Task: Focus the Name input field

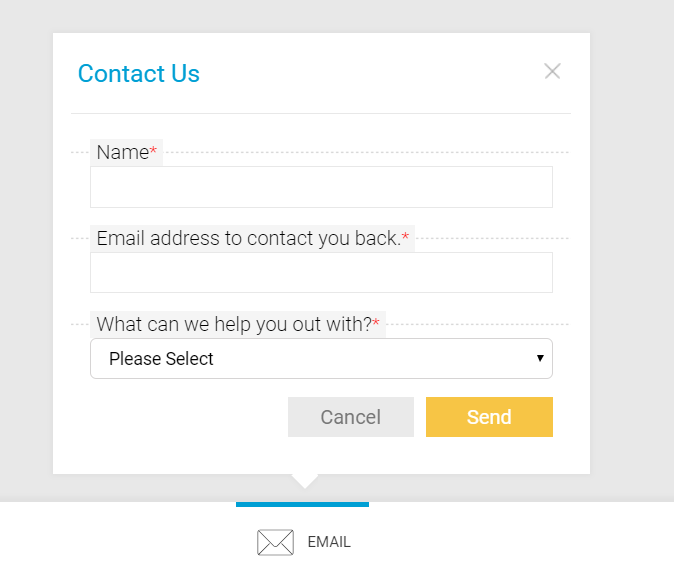Action: [321, 187]
